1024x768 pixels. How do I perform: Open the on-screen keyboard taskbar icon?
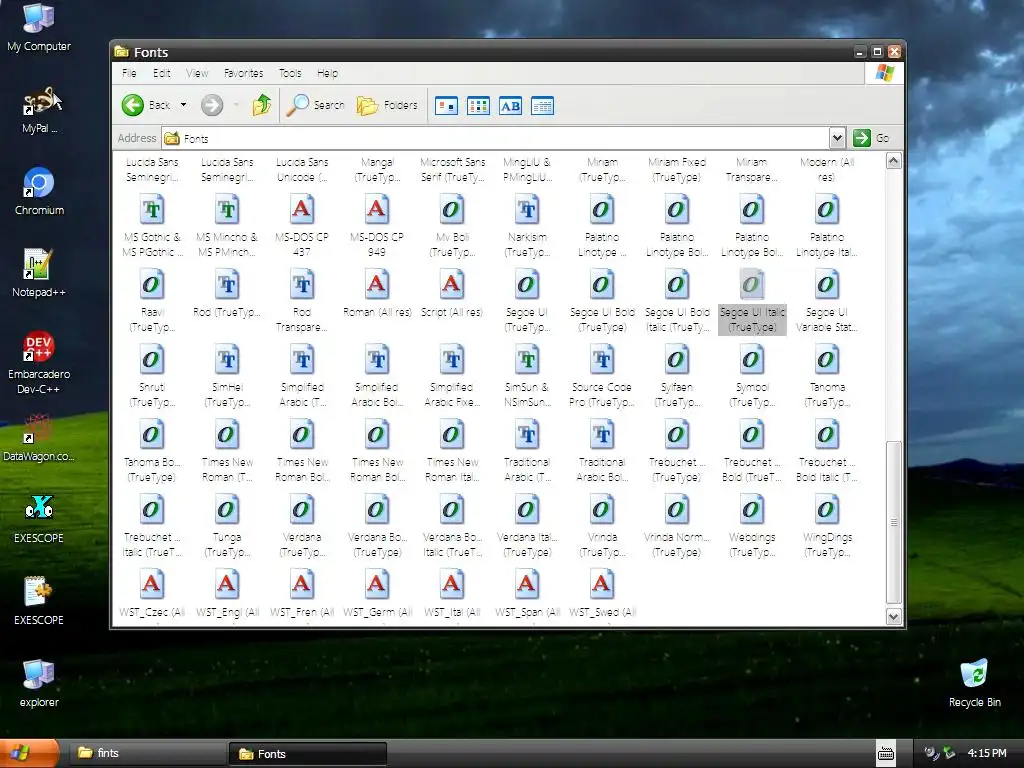pos(886,754)
